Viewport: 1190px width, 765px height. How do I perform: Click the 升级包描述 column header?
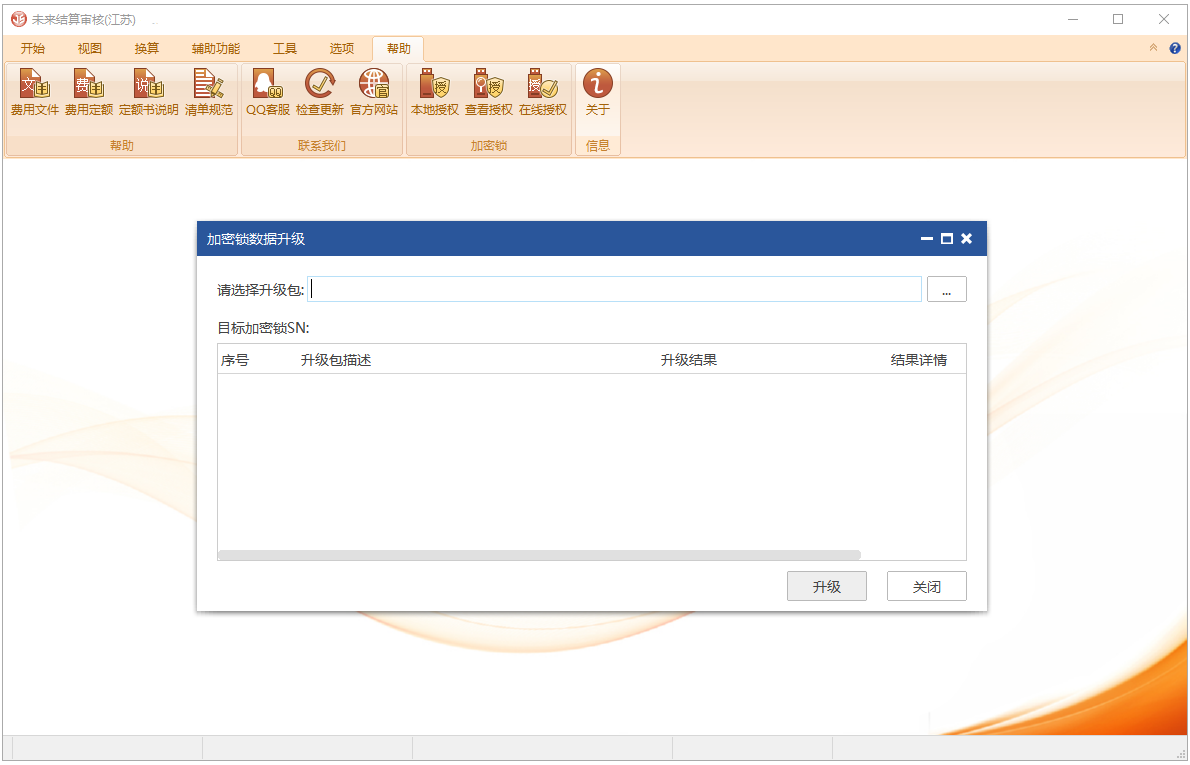click(335, 360)
